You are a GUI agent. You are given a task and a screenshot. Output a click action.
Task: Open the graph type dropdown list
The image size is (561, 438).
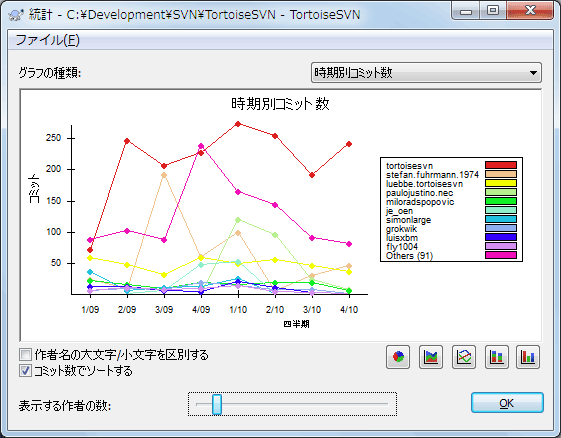pyautogui.click(x=426, y=73)
